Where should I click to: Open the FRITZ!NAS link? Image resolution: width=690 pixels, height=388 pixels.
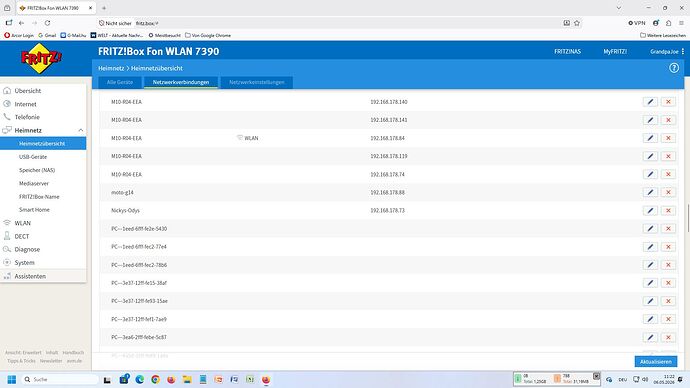click(x=567, y=51)
